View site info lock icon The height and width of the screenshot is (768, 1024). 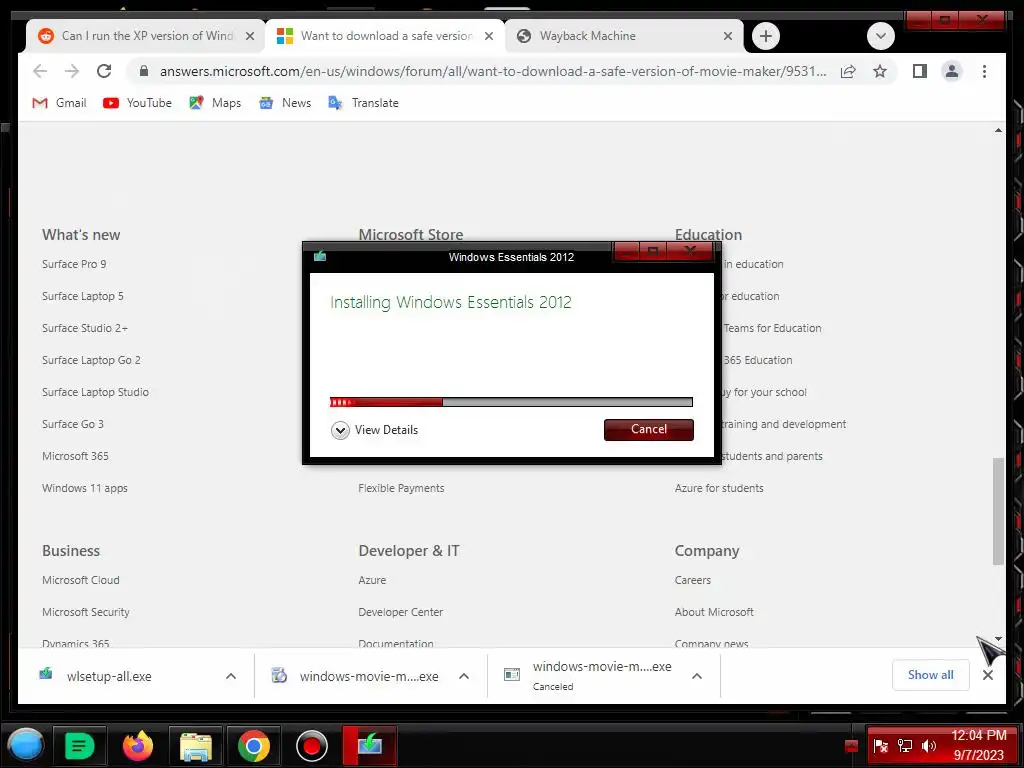coord(144,71)
